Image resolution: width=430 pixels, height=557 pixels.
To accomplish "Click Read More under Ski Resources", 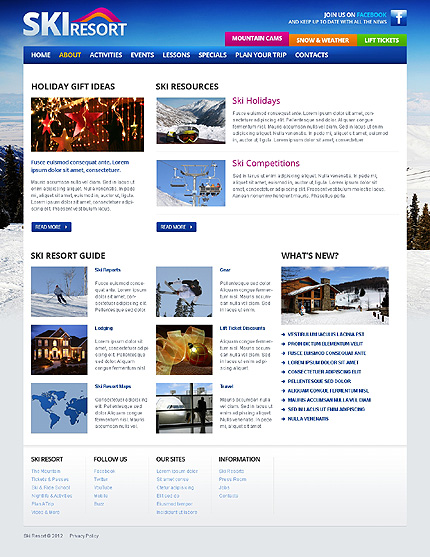I will coord(176,227).
